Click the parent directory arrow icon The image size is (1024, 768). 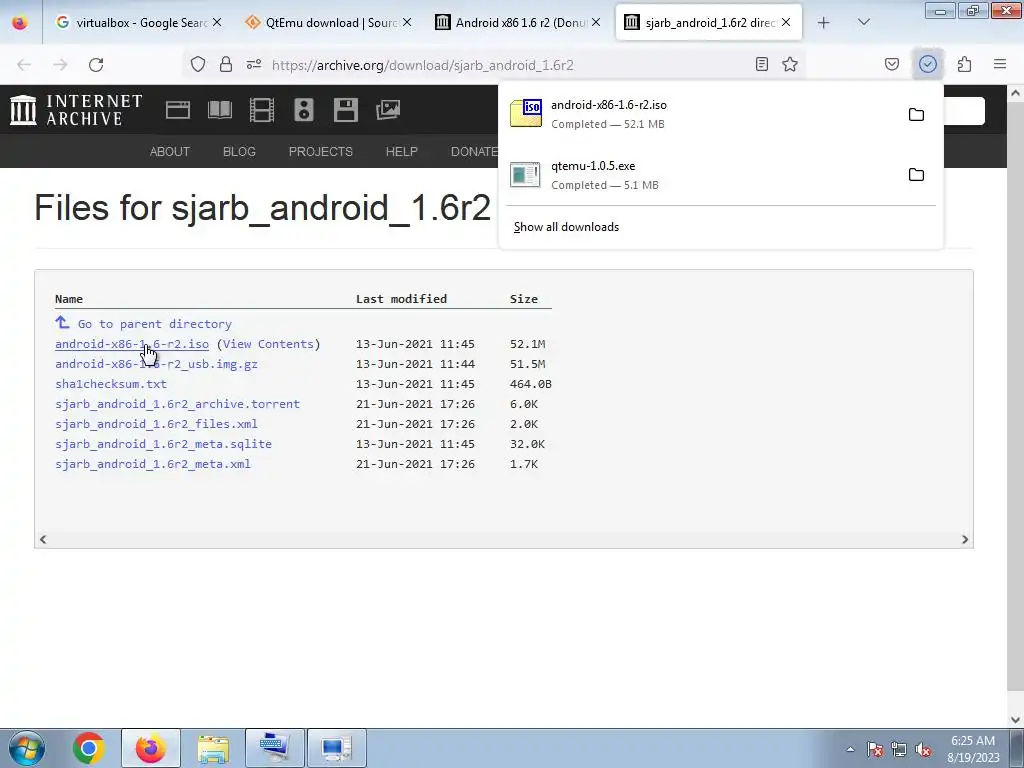pyautogui.click(x=62, y=322)
